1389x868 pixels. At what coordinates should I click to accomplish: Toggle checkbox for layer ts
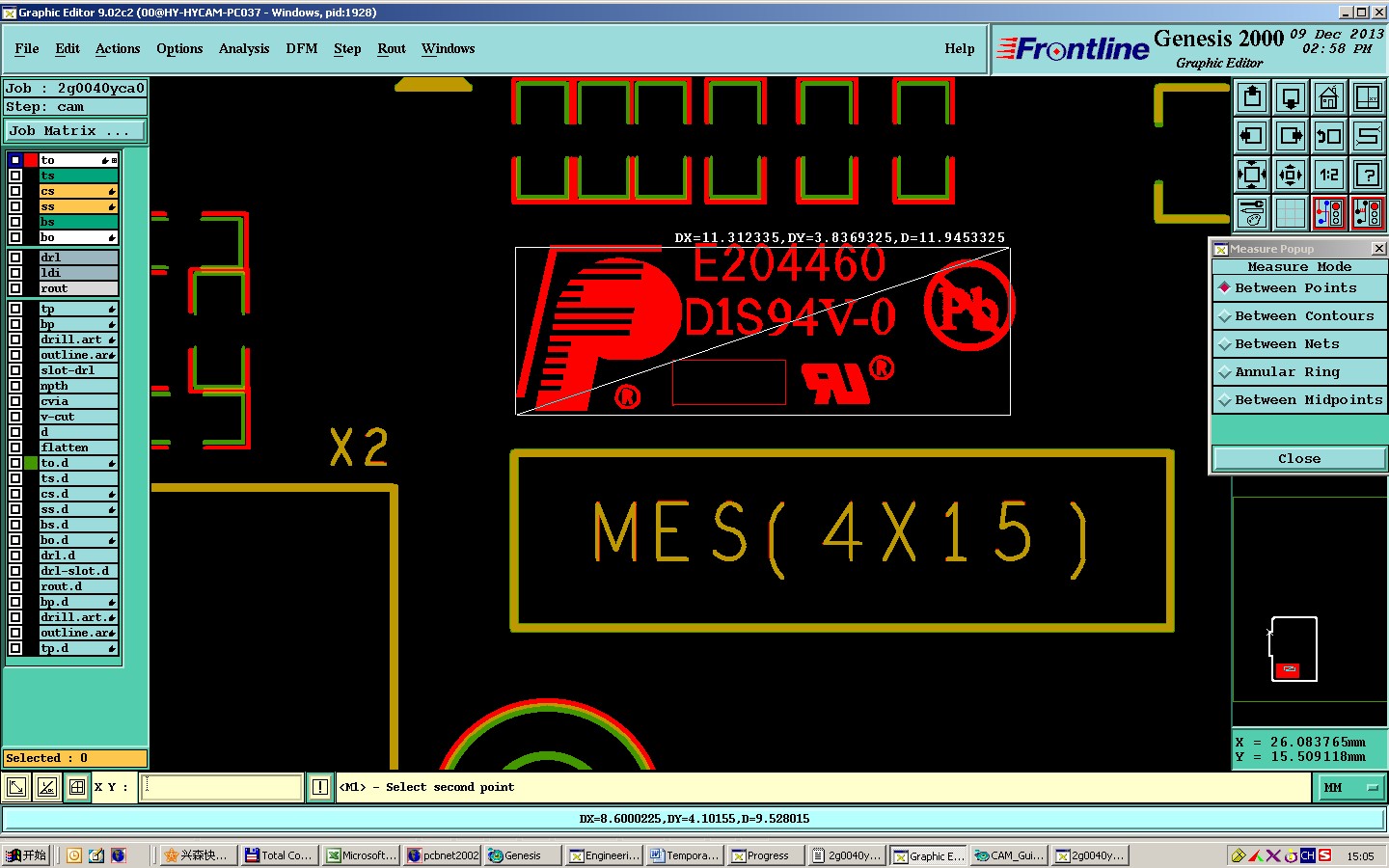click(x=15, y=176)
